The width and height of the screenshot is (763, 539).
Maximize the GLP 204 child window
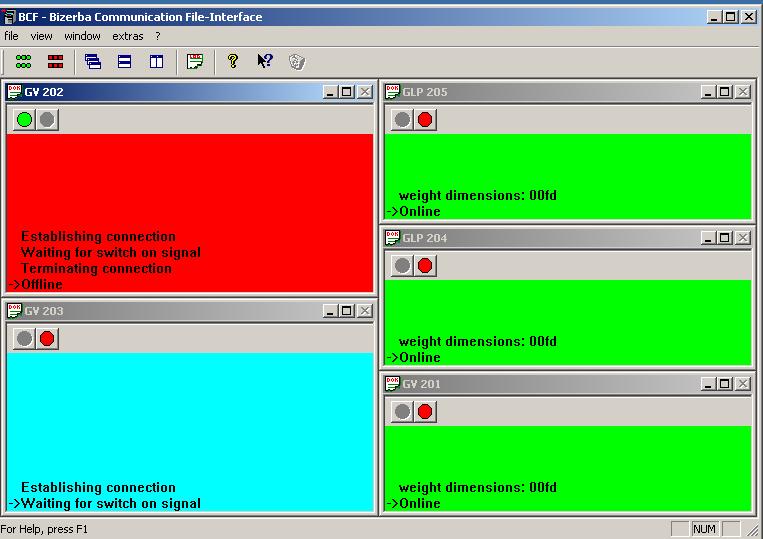[x=725, y=237]
